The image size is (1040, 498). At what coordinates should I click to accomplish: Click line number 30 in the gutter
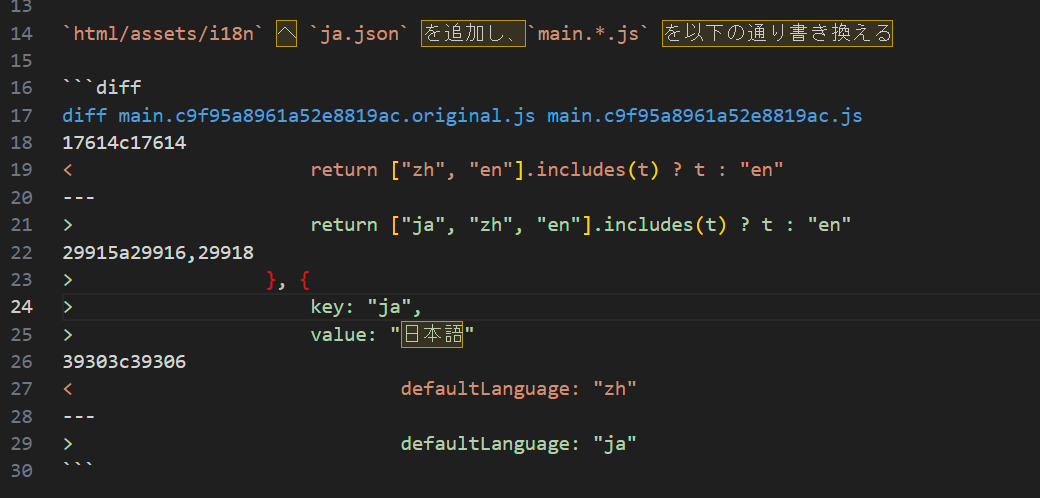coord(22,471)
